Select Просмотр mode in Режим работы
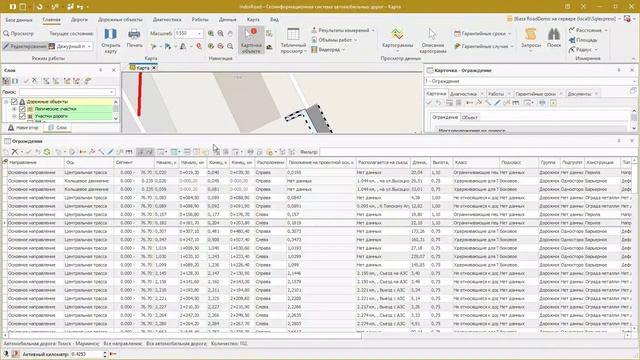640x360 pixels. pos(19,33)
